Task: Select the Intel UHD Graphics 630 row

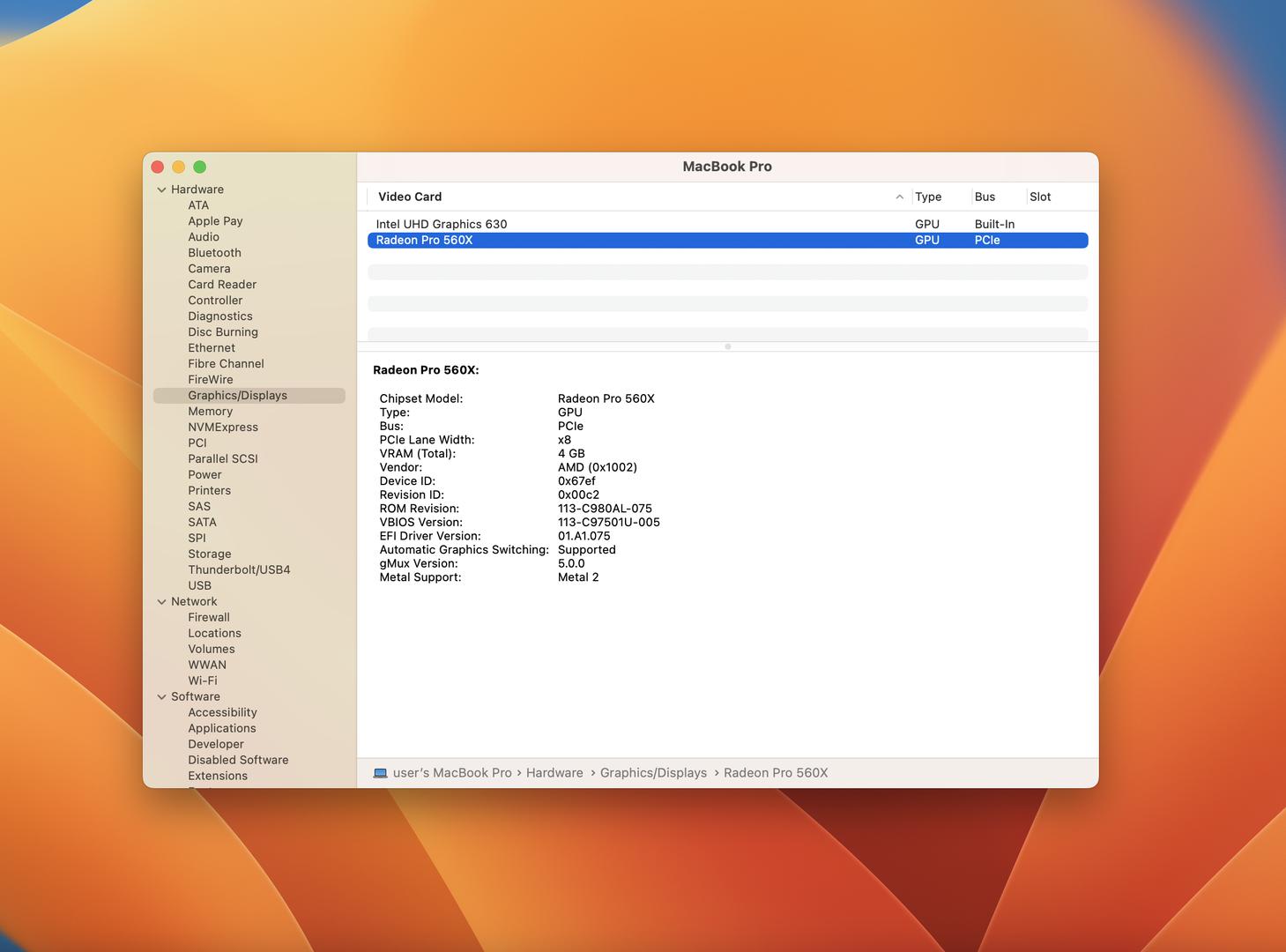Action: pos(727,225)
